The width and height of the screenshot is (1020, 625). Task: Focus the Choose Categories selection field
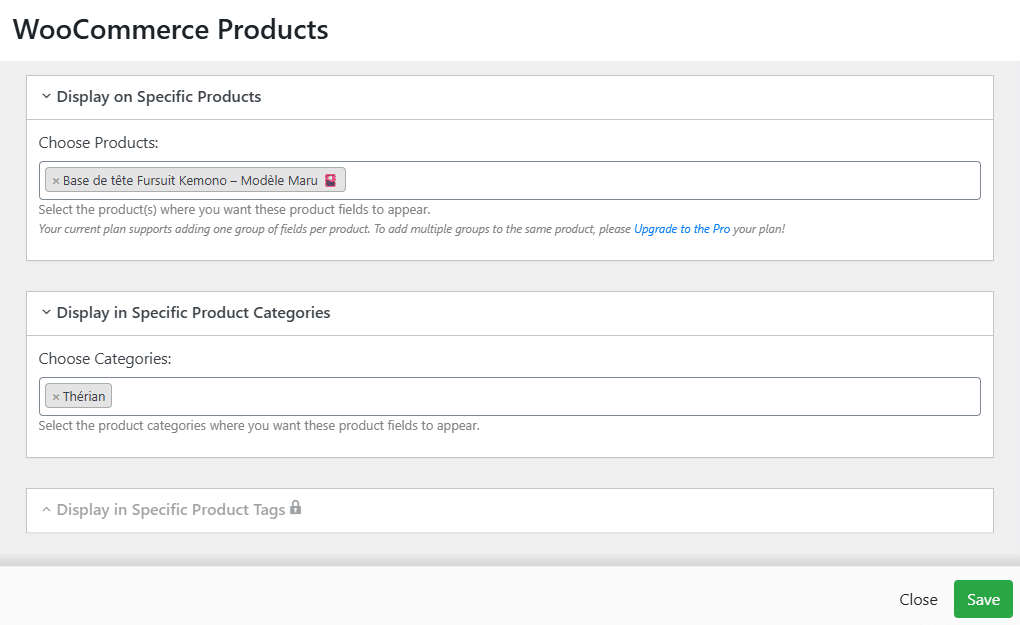540,397
